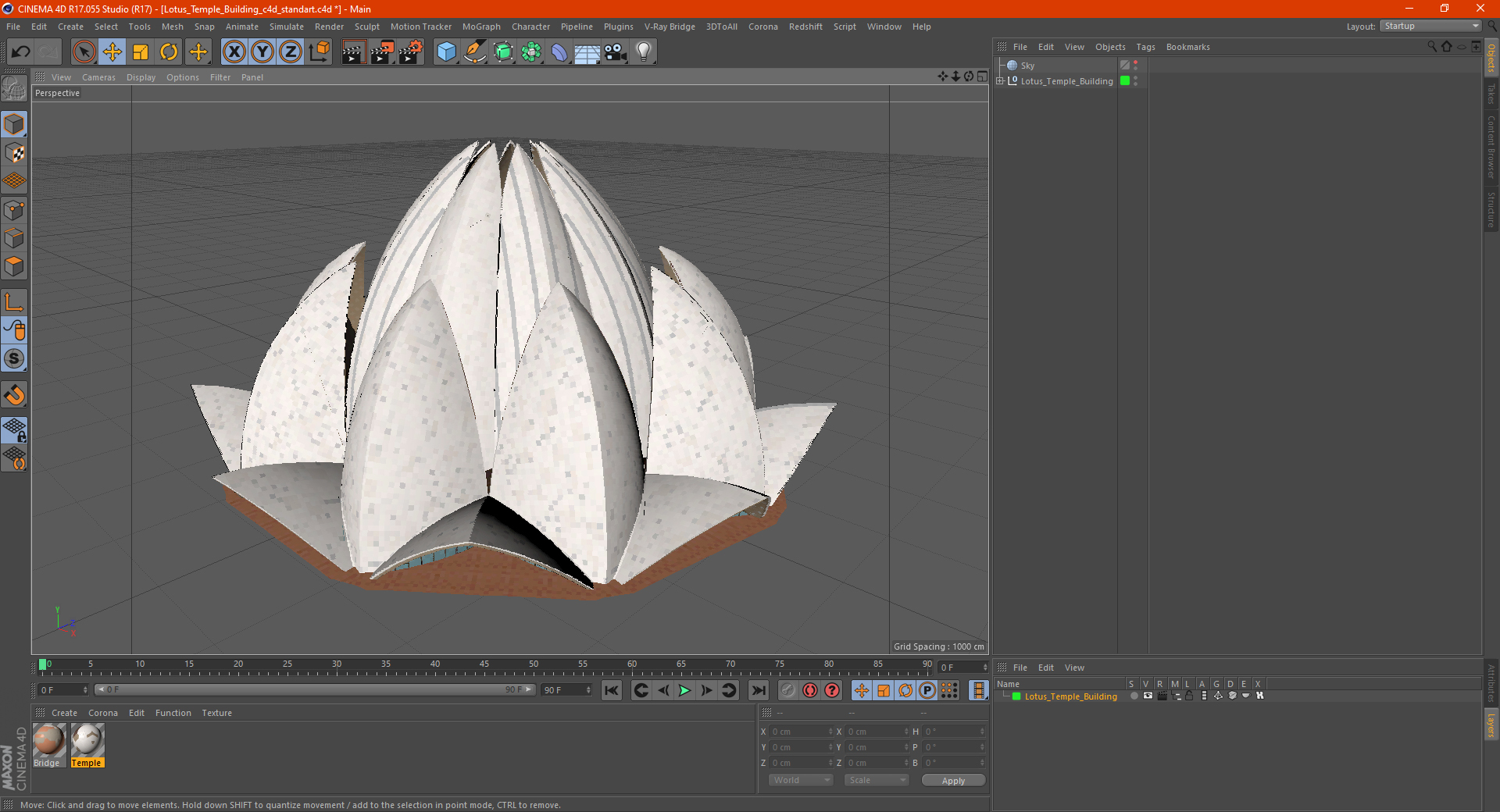The width and height of the screenshot is (1500, 812).
Task: Step the X position field
Action: [802, 732]
